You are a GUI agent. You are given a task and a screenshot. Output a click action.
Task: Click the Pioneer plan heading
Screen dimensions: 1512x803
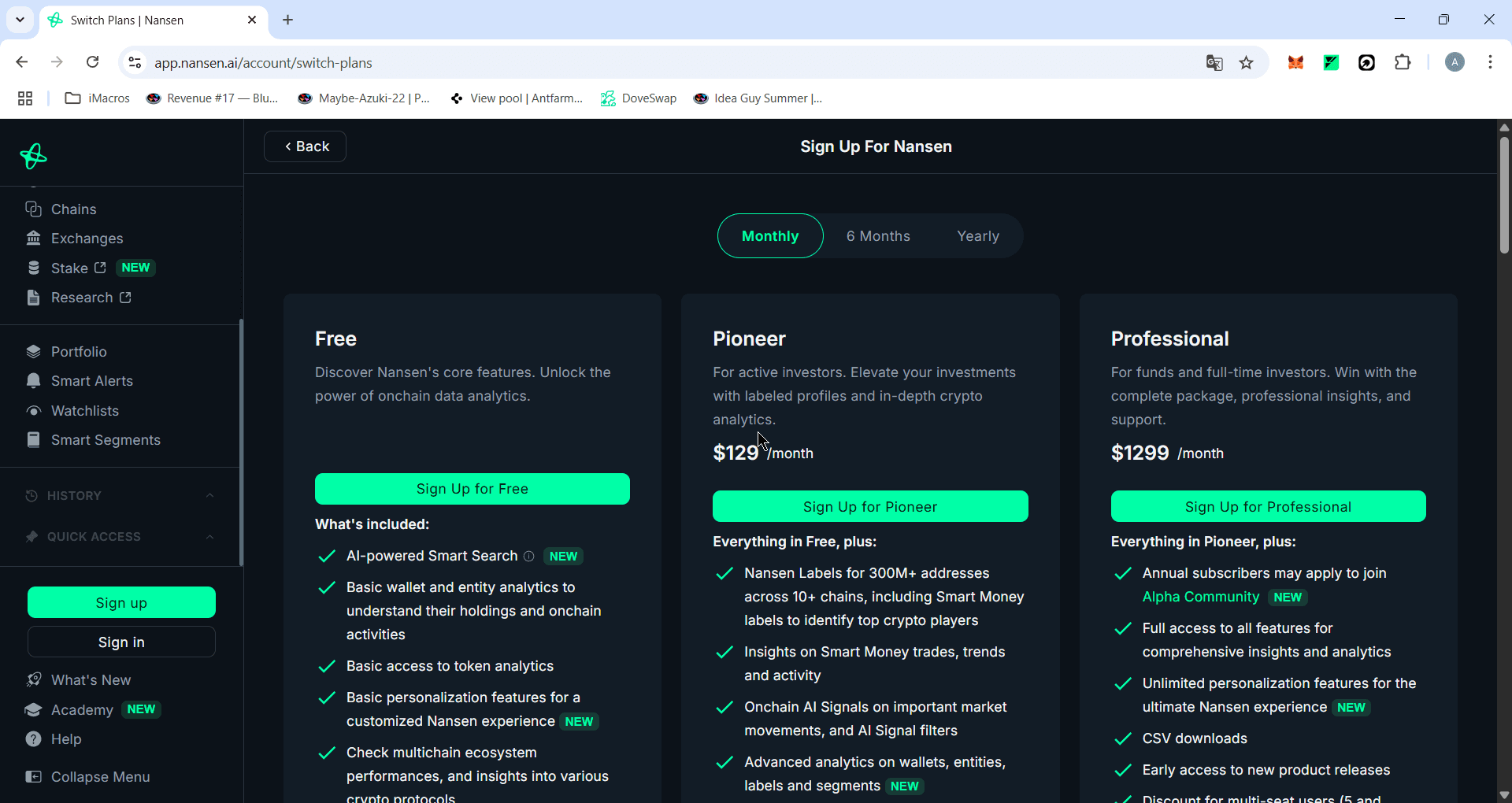[749, 339]
